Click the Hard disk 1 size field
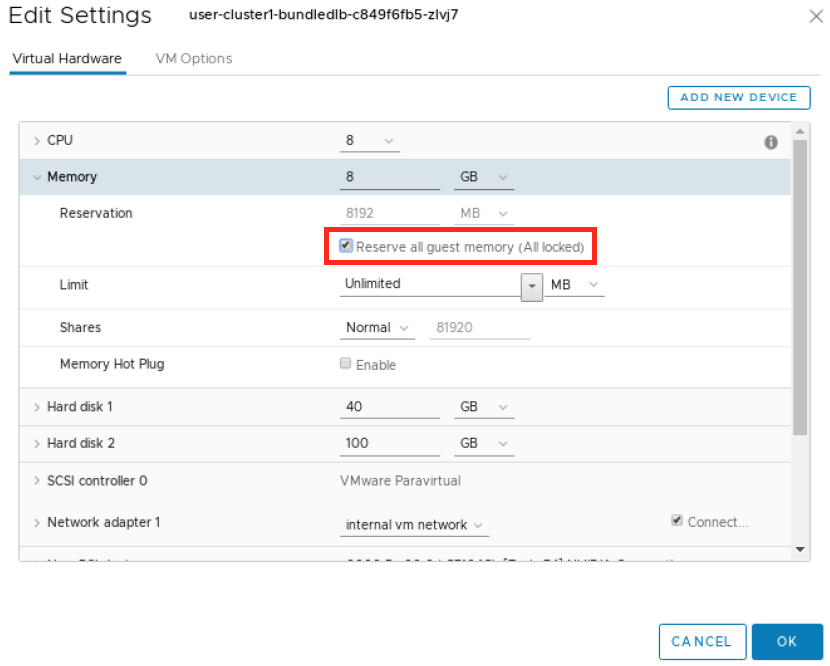The image size is (830, 666). (x=389, y=407)
